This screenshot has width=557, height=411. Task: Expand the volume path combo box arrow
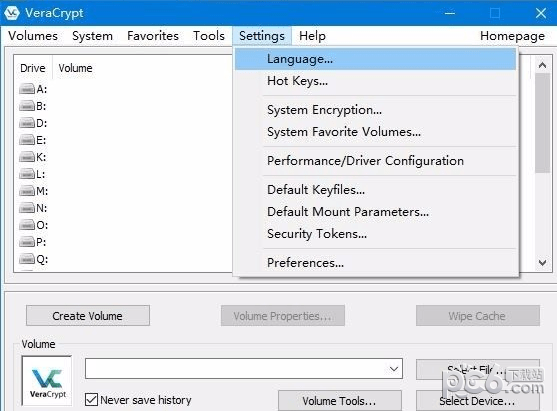coord(394,369)
